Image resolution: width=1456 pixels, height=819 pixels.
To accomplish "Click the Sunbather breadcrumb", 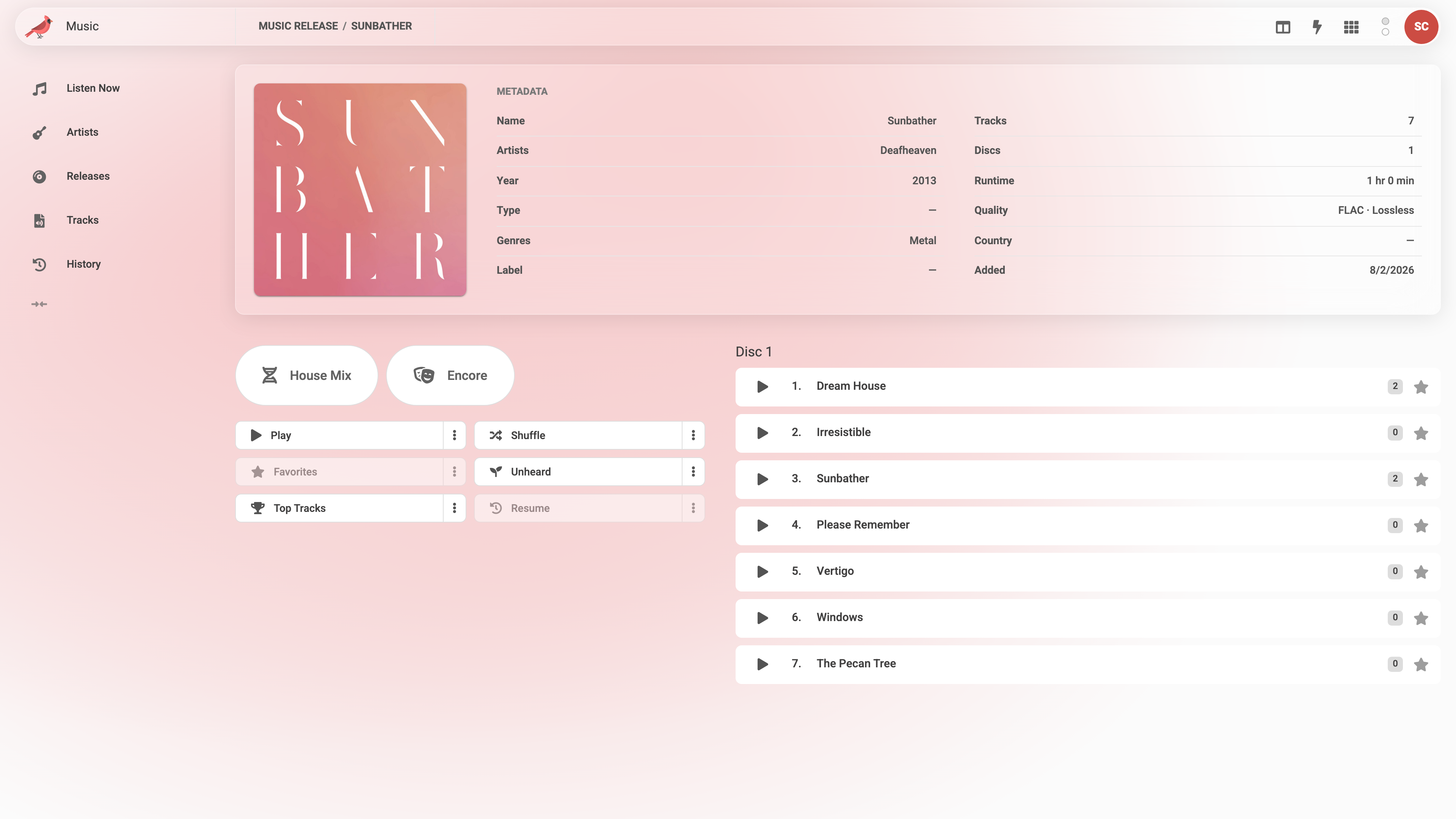I will tap(381, 26).
